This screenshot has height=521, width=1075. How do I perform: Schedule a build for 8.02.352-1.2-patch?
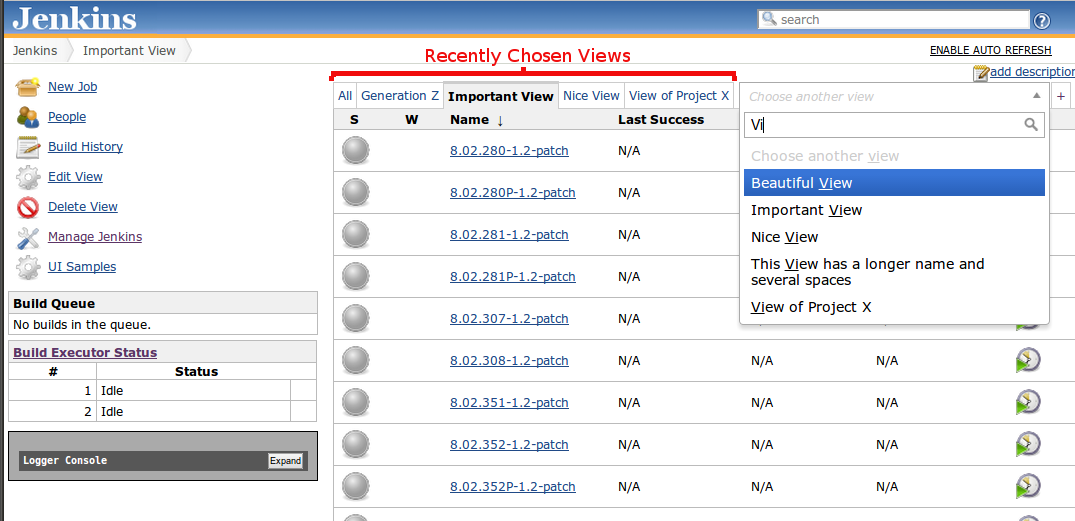(1028, 444)
